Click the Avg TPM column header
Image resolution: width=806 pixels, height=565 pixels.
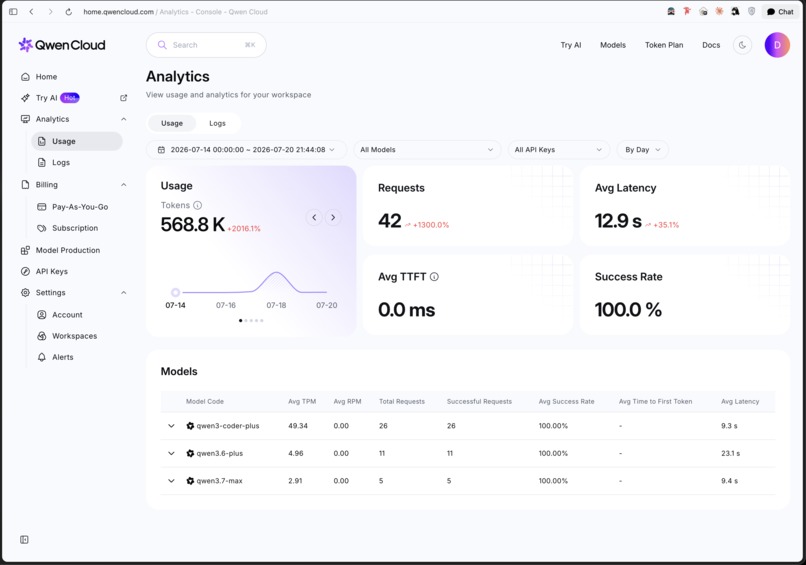click(302, 402)
